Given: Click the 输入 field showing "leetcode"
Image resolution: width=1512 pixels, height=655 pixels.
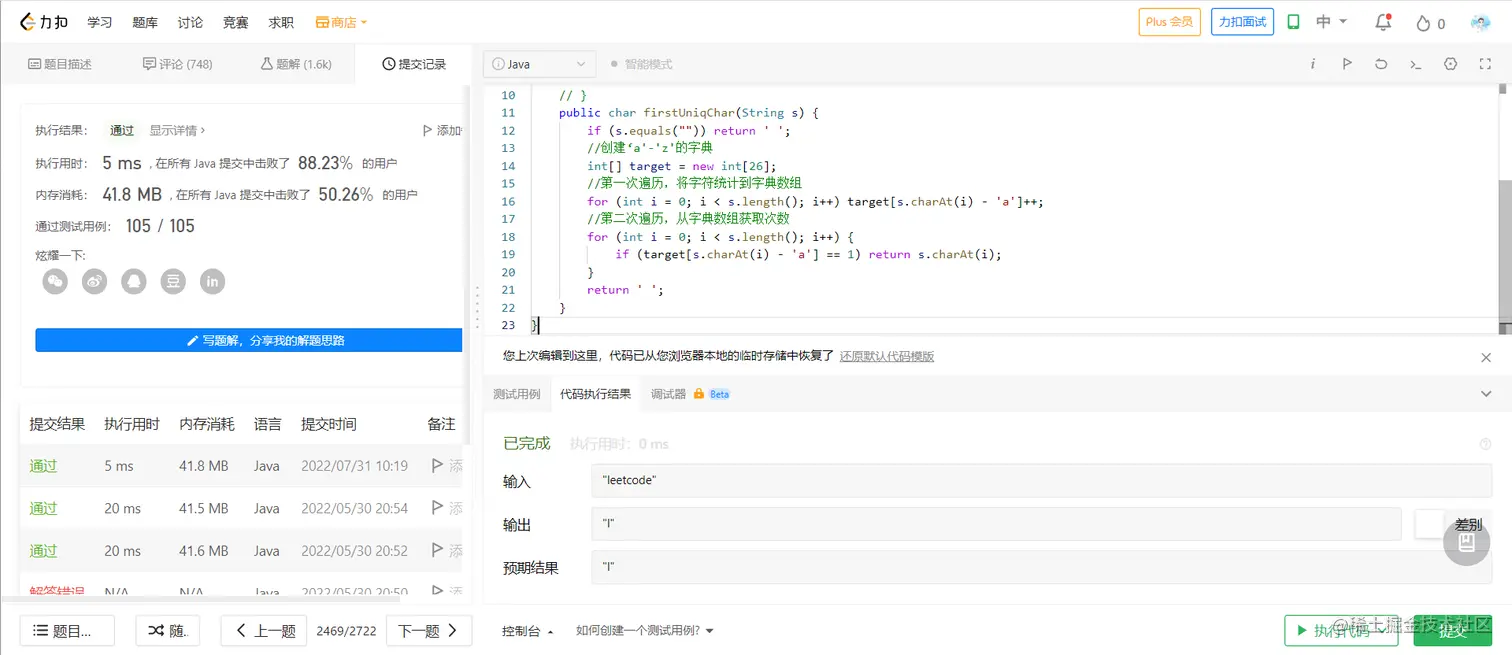Looking at the screenshot, I should click(1041, 481).
